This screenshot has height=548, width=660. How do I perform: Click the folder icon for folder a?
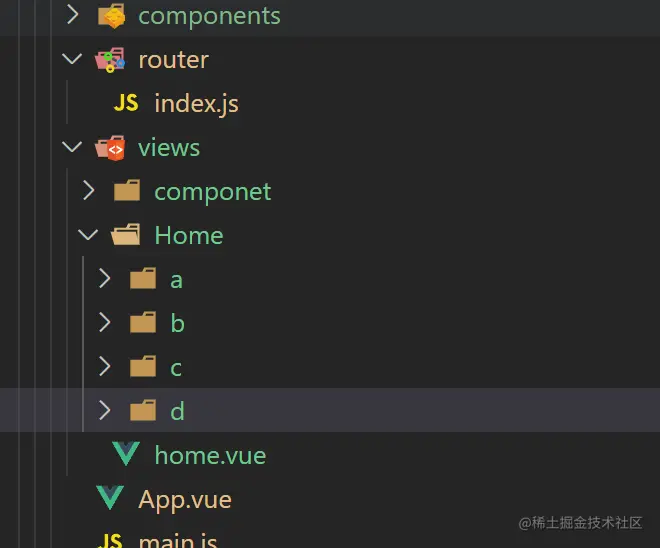(x=143, y=279)
